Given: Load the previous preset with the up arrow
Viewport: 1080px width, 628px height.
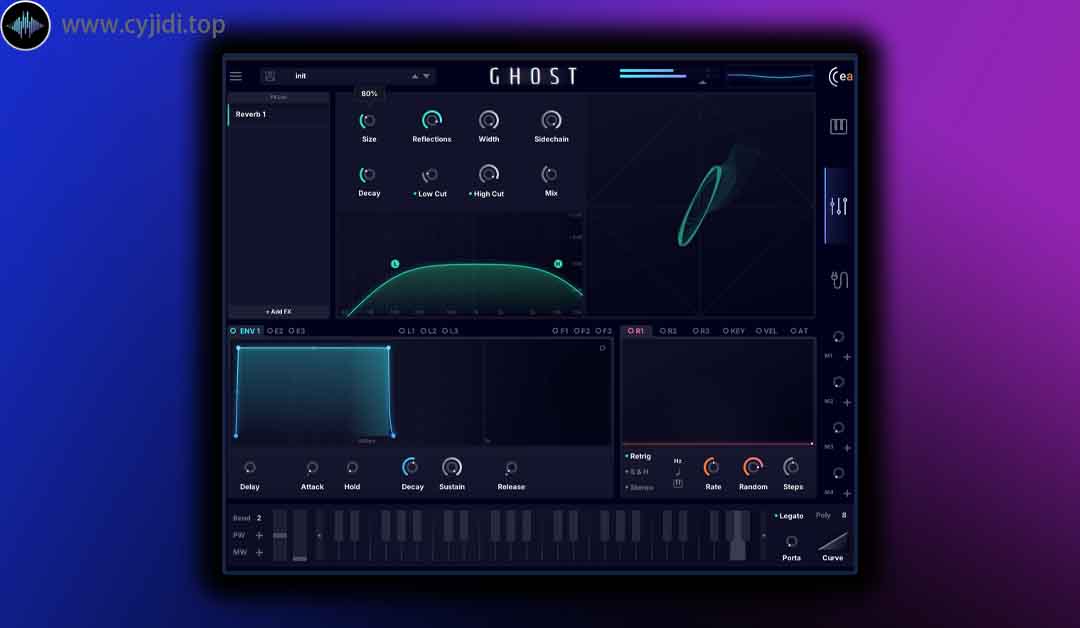Looking at the screenshot, I should click(415, 76).
